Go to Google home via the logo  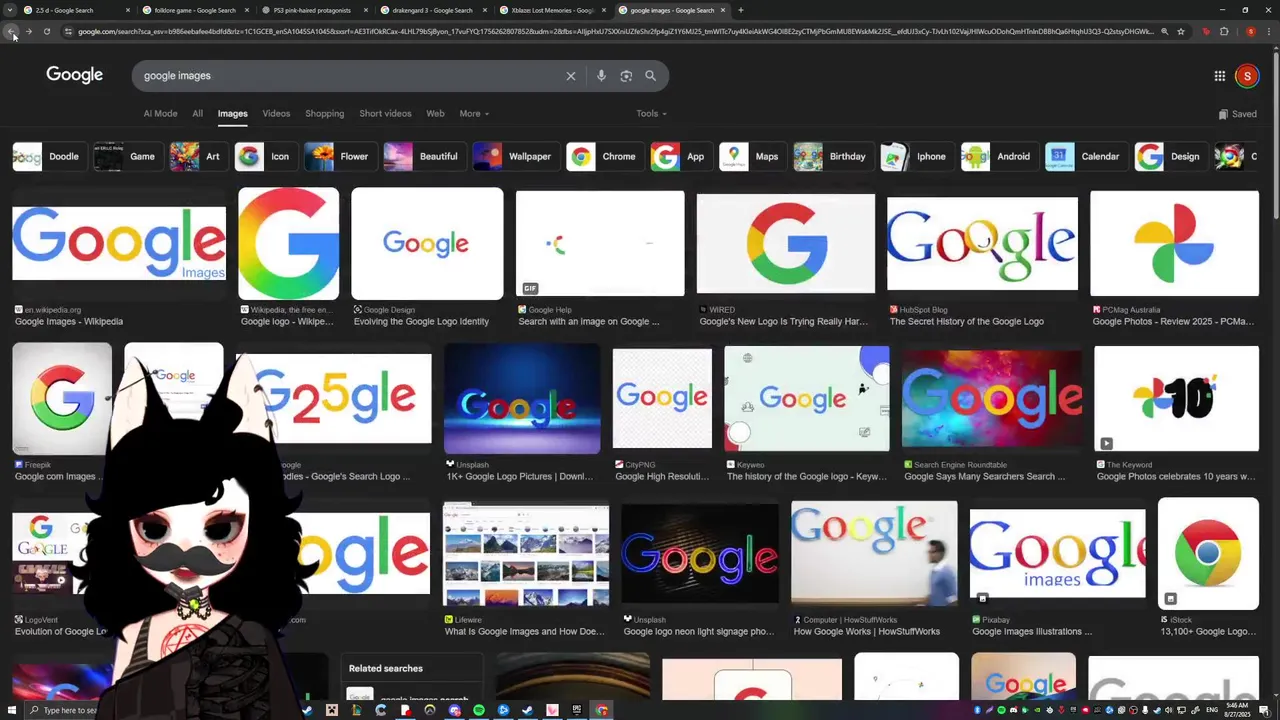coord(74,75)
